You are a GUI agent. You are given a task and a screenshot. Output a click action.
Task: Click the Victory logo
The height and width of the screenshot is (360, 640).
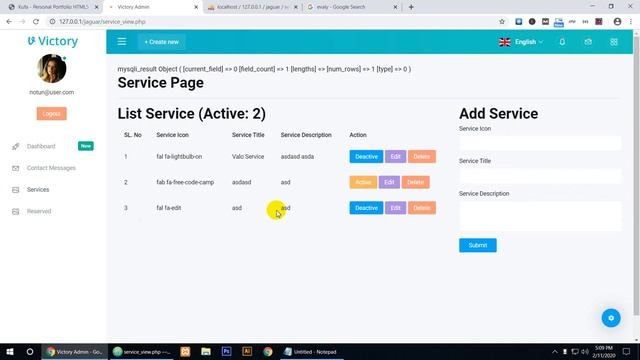point(53,41)
